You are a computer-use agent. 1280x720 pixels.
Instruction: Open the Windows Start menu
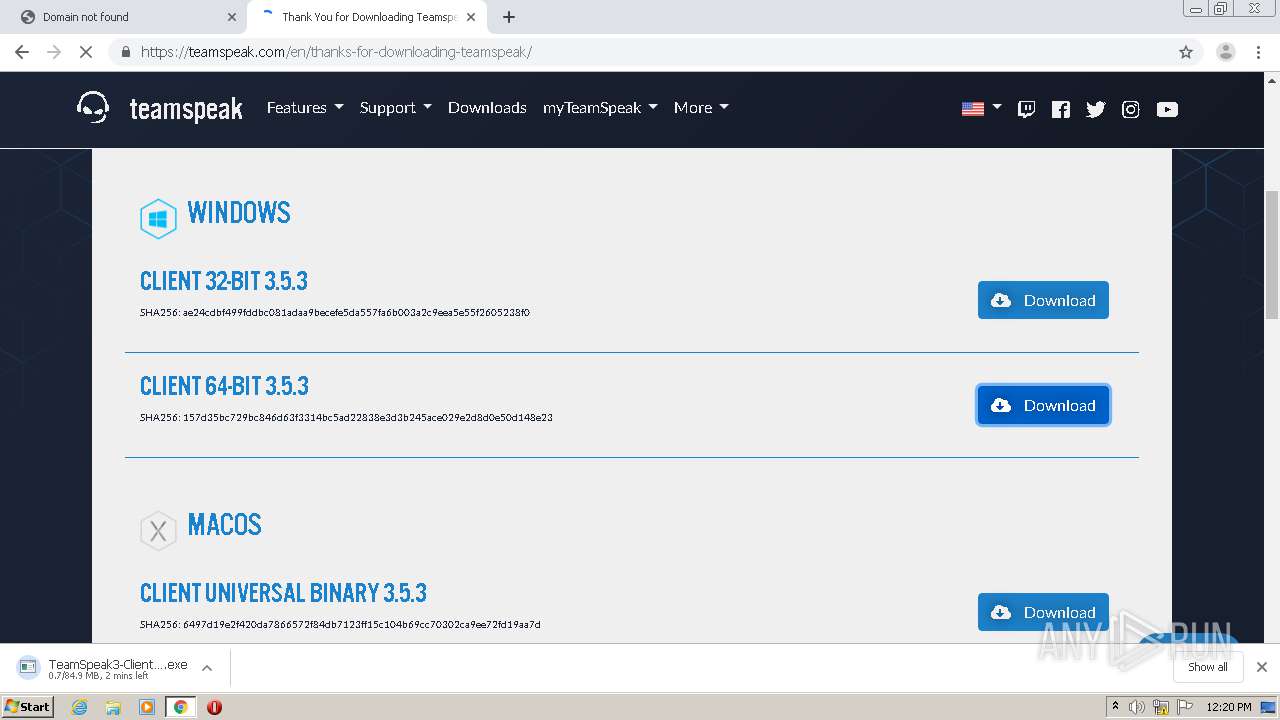(27, 706)
